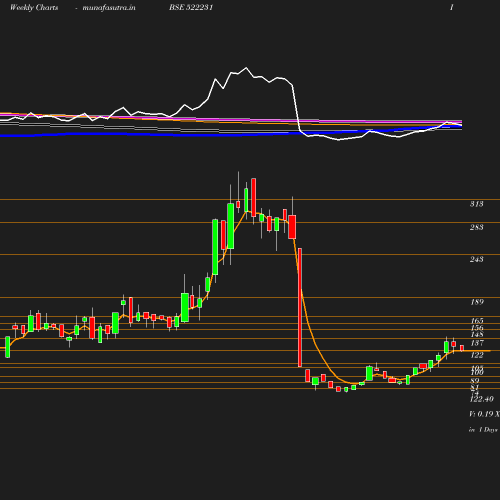
Task: Click the tall red crash candlestick
Action: pos(300,307)
